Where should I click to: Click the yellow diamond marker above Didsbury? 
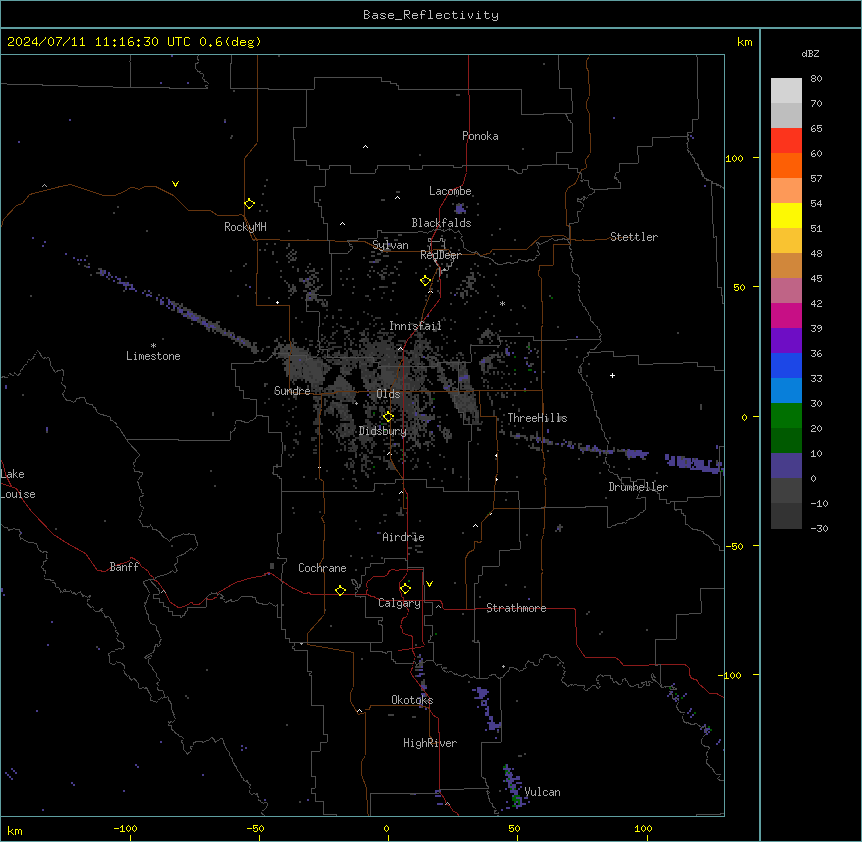click(x=389, y=417)
